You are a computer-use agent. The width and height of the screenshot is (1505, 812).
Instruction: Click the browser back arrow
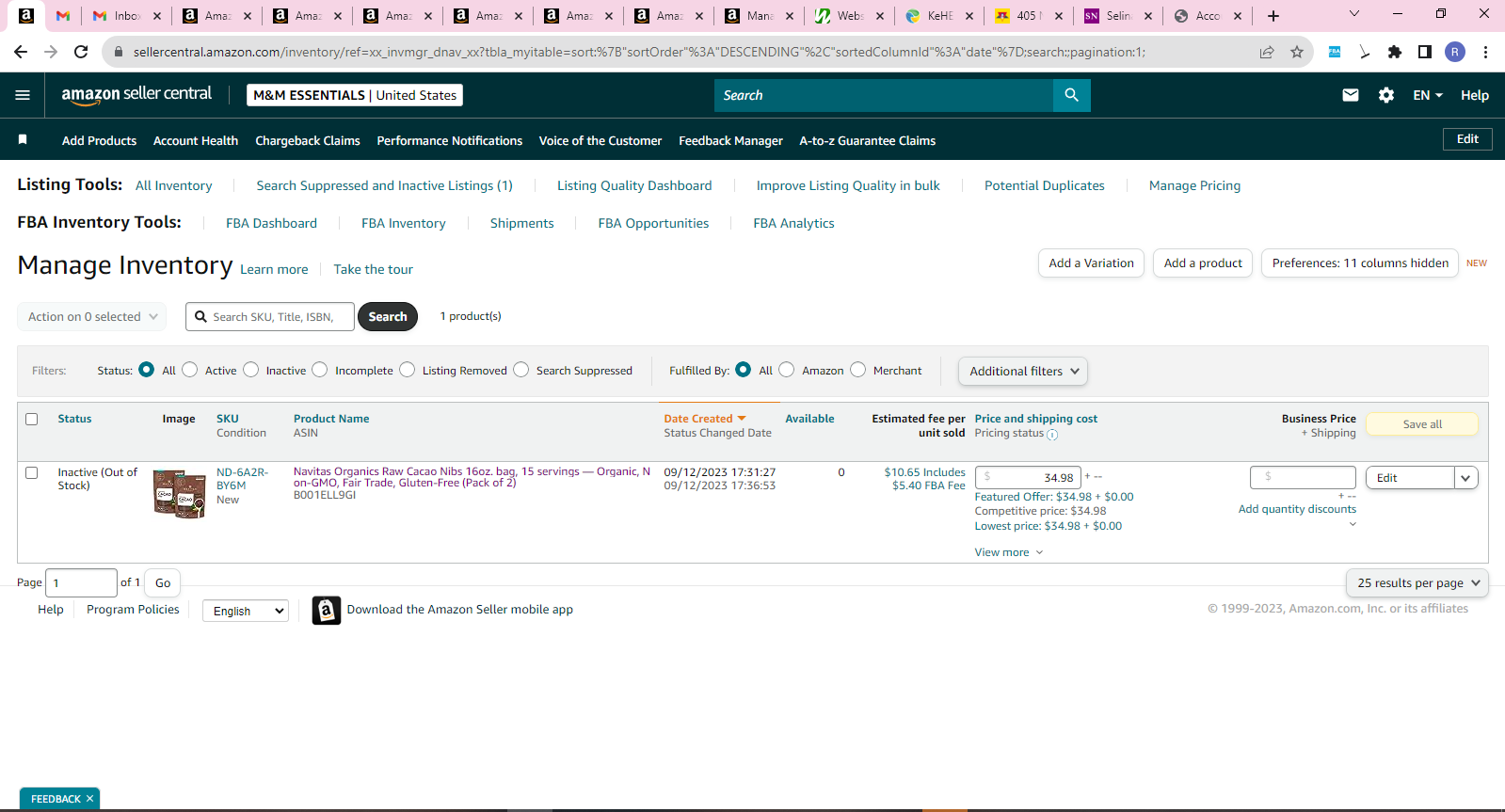click(21, 52)
